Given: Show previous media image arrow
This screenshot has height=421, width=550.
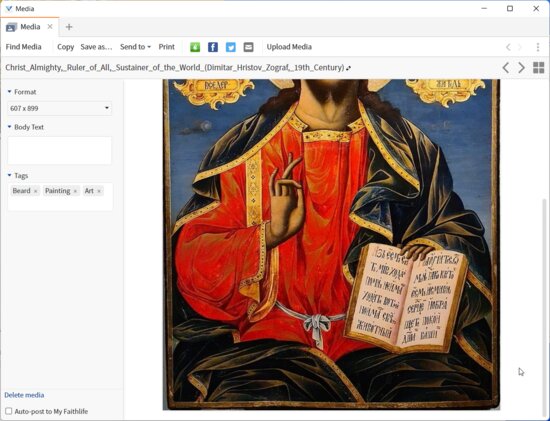Looking at the screenshot, I should coord(506,68).
